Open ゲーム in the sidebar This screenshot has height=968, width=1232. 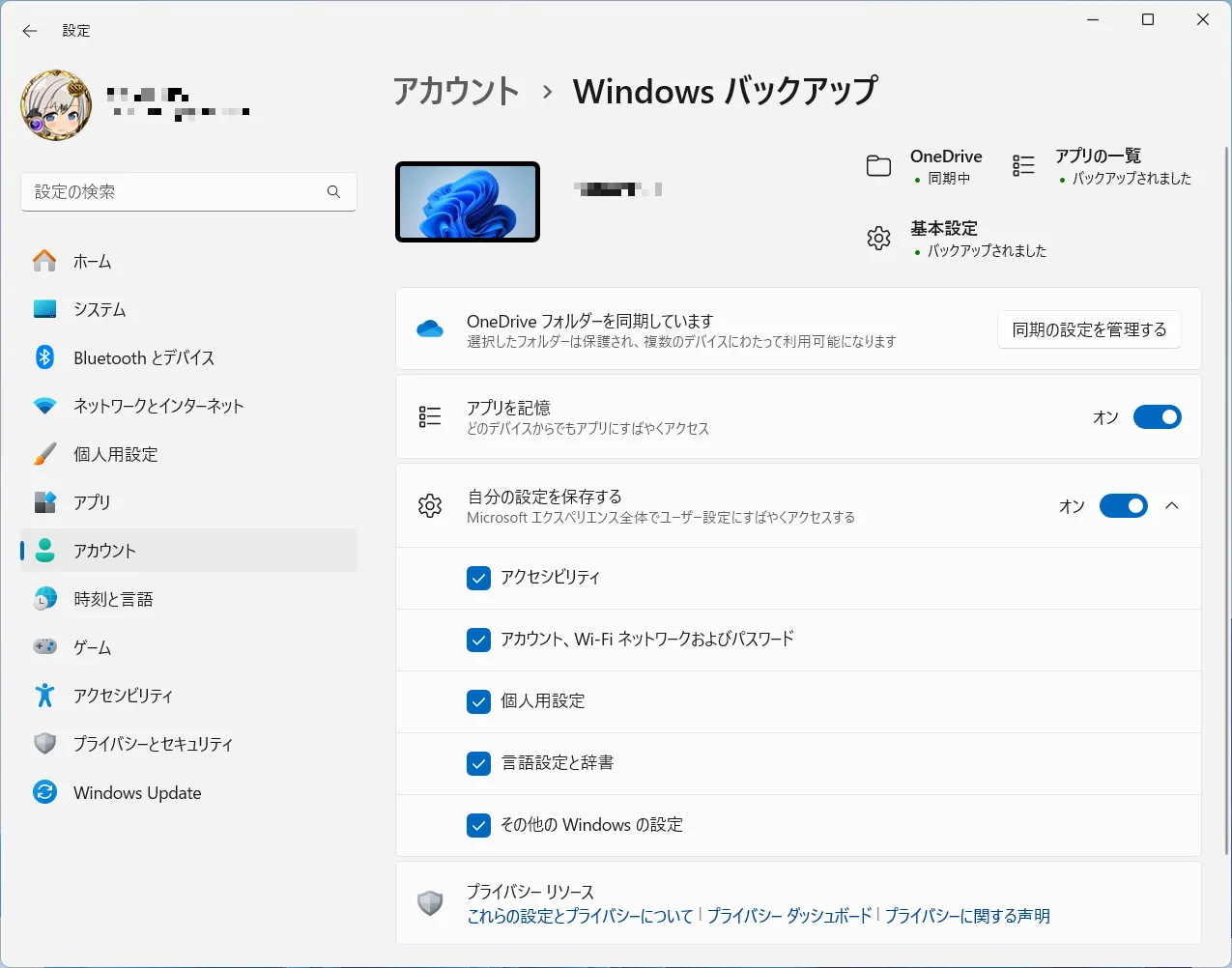coord(188,647)
